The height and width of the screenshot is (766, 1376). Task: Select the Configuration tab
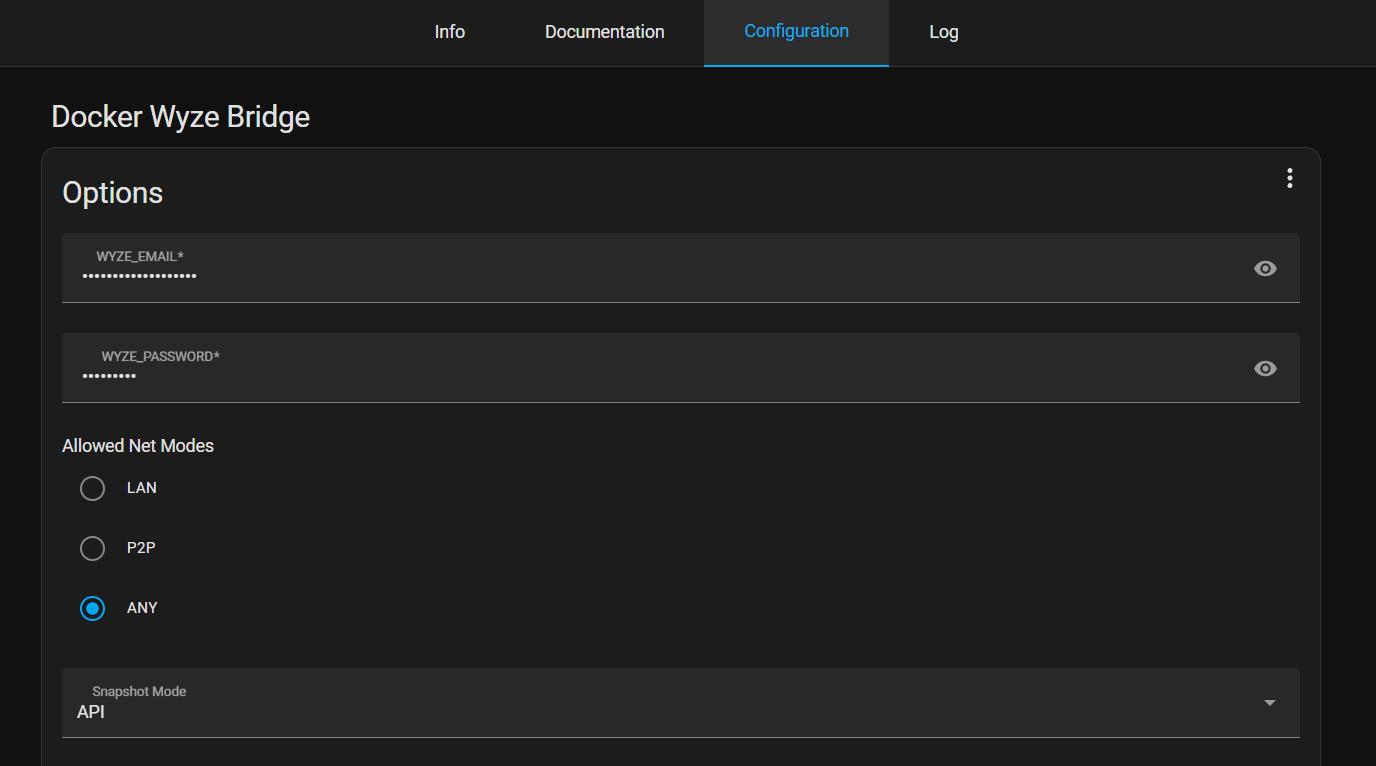(x=795, y=32)
